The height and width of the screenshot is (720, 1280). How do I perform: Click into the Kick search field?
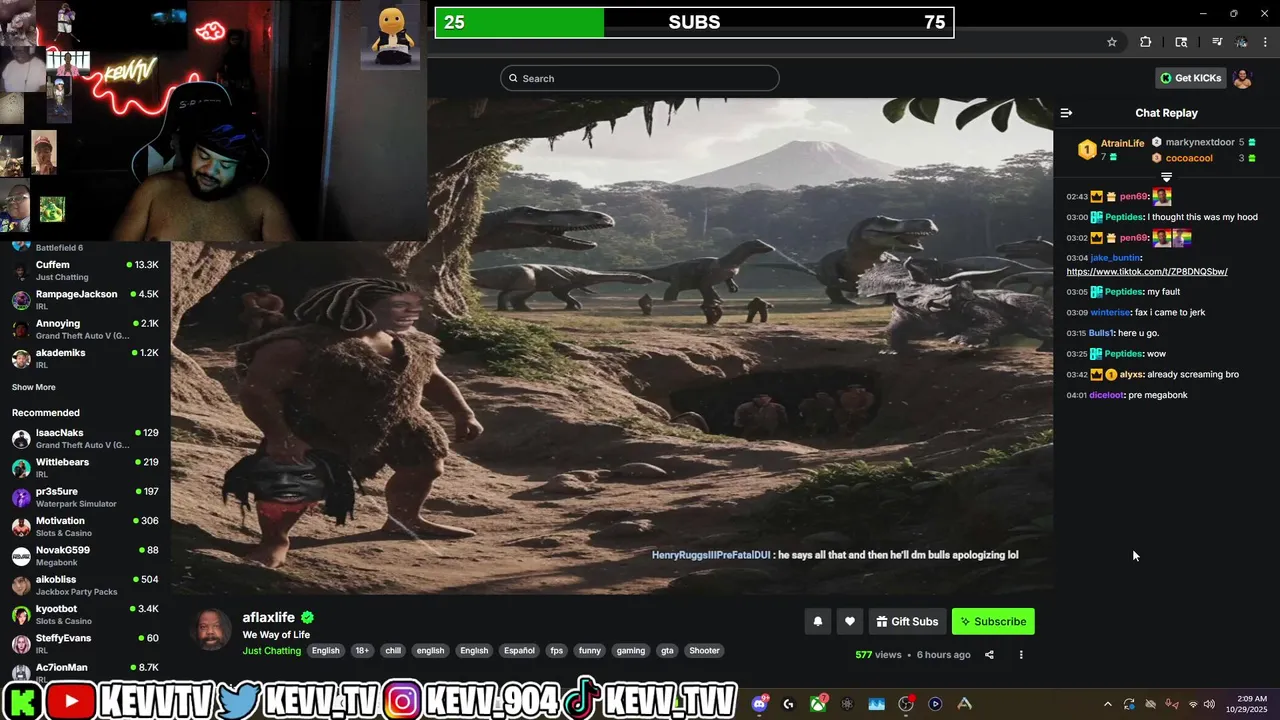[640, 78]
